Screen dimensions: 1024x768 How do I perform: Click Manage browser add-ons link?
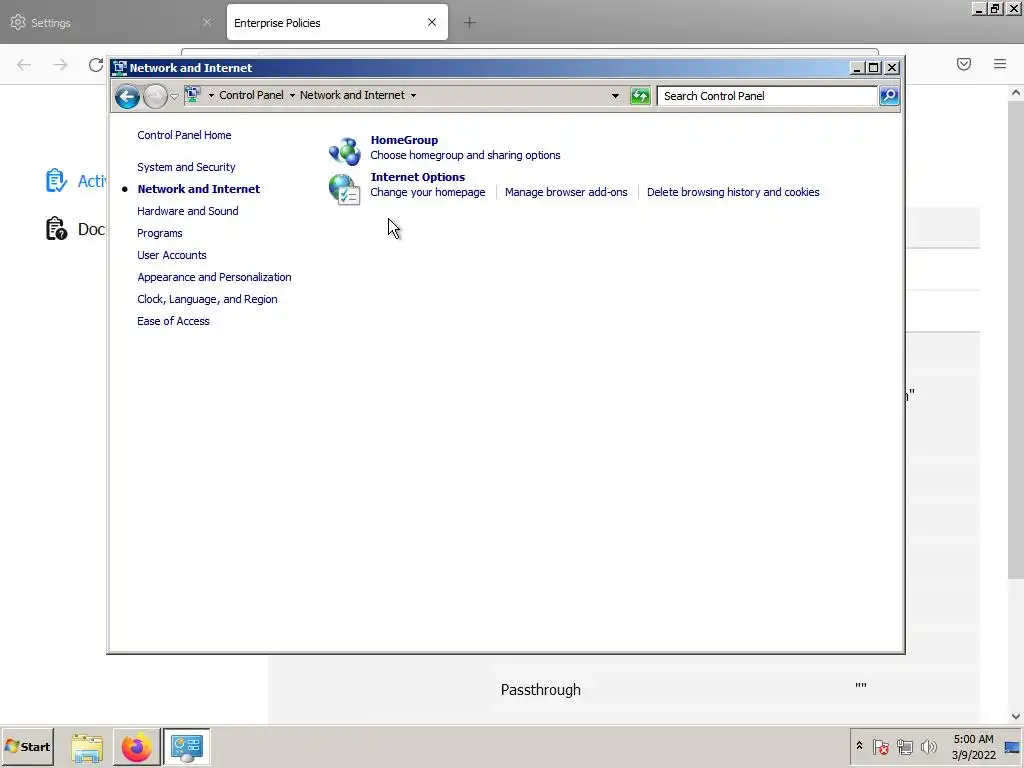566,192
